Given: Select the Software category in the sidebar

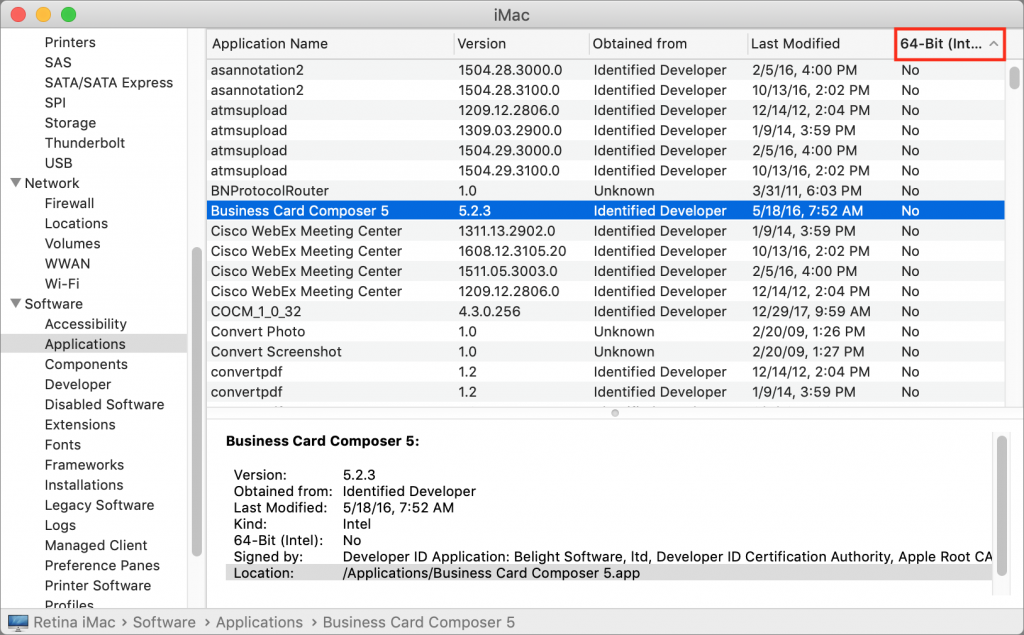Looking at the screenshot, I should 54,304.
